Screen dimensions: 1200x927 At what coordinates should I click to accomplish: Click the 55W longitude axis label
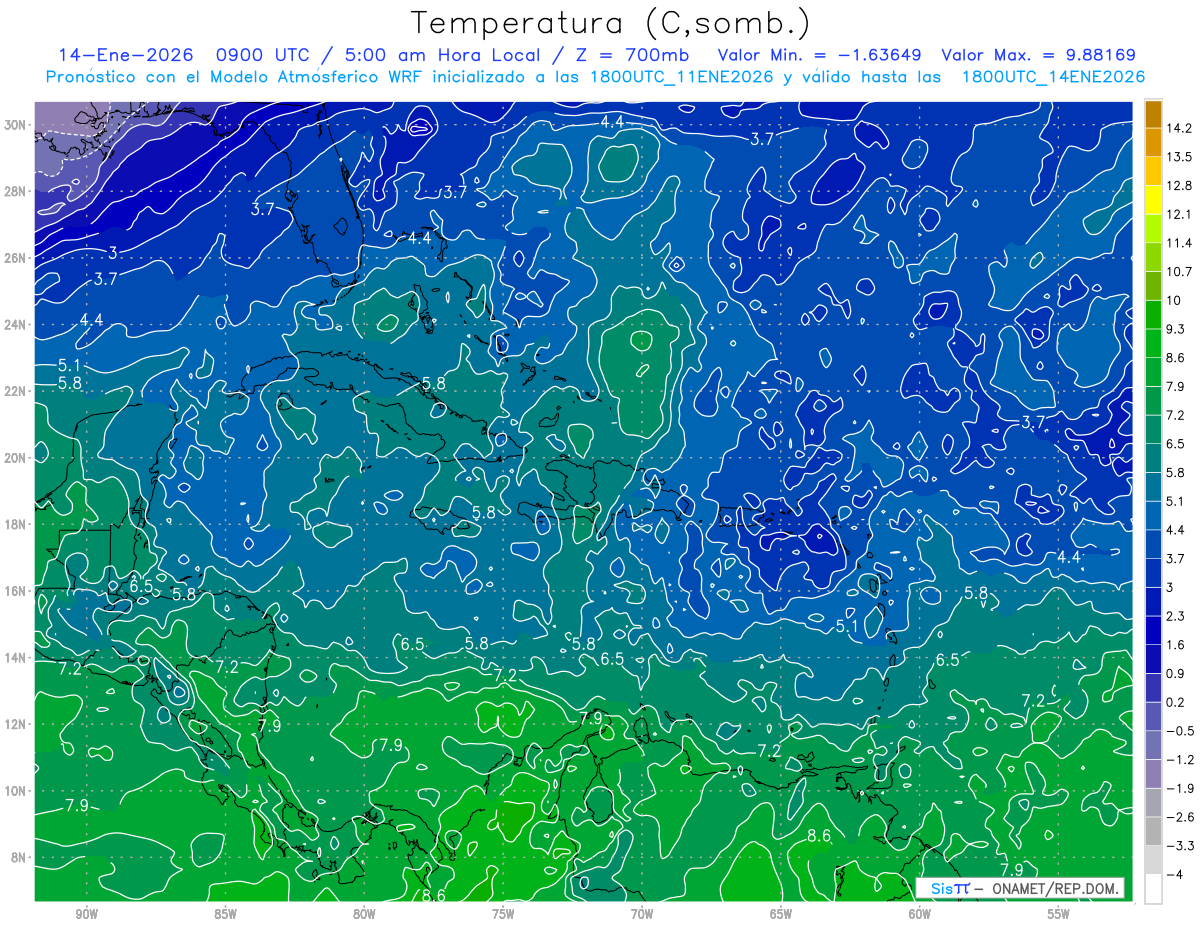[x=1059, y=915]
